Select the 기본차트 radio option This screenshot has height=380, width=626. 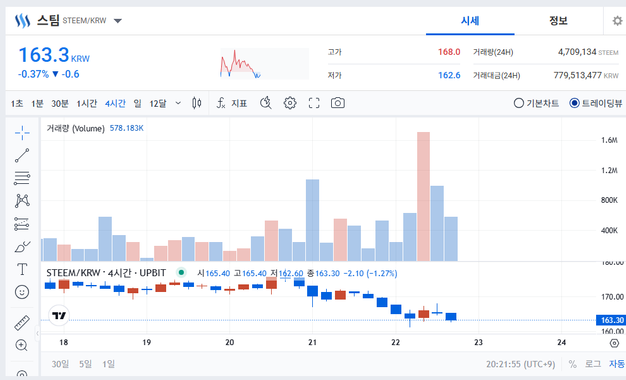(x=536, y=103)
